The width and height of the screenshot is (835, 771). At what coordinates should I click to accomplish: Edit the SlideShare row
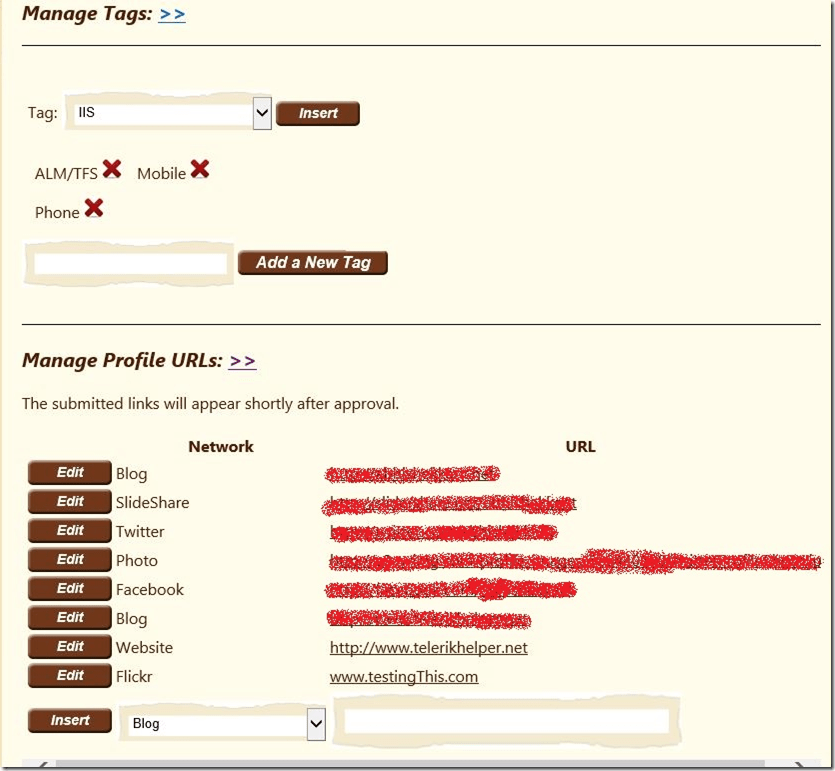(x=69, y=502)
